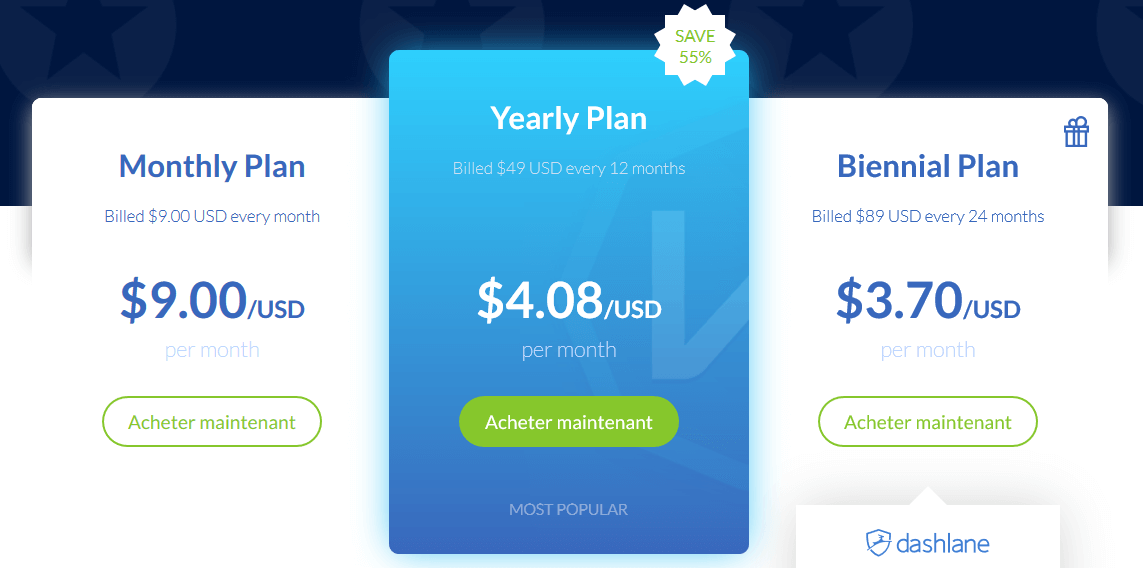Click 'Billed $89 USD every 24 months' text
Viewport: 1143px width, 568px height.
927,217
